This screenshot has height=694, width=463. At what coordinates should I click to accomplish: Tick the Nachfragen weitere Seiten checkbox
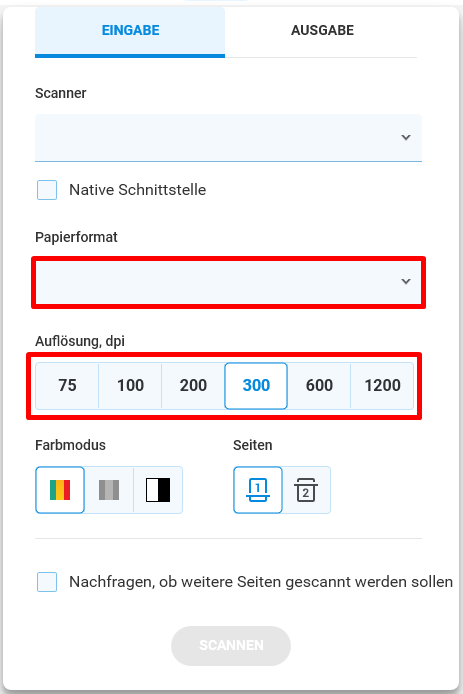click(47, 582)
